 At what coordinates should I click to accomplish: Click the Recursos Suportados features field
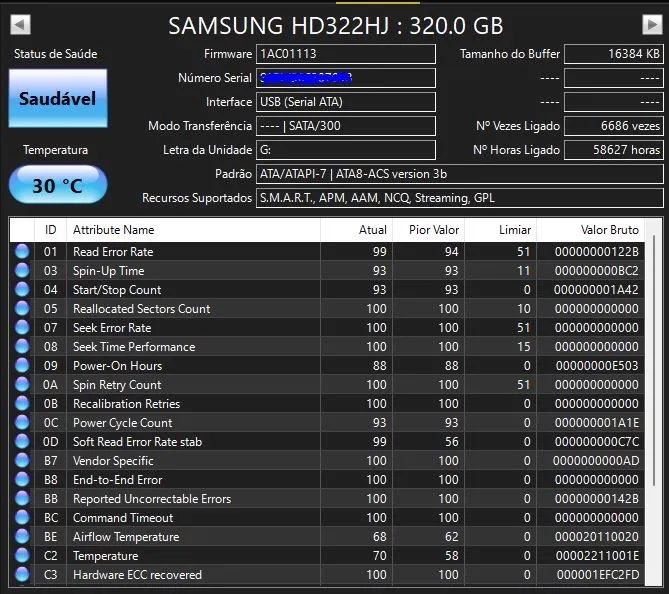(x=460, y=198)
